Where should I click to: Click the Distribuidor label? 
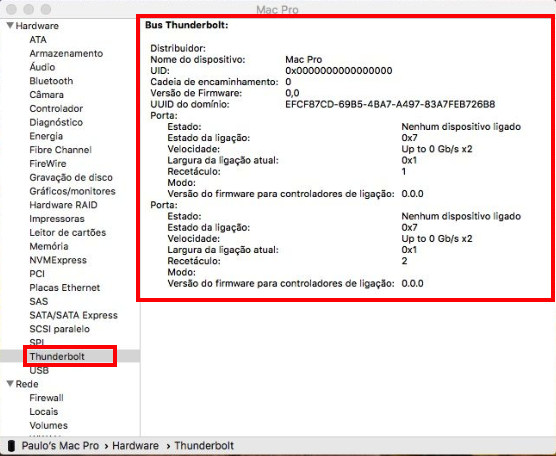point(178,48)
